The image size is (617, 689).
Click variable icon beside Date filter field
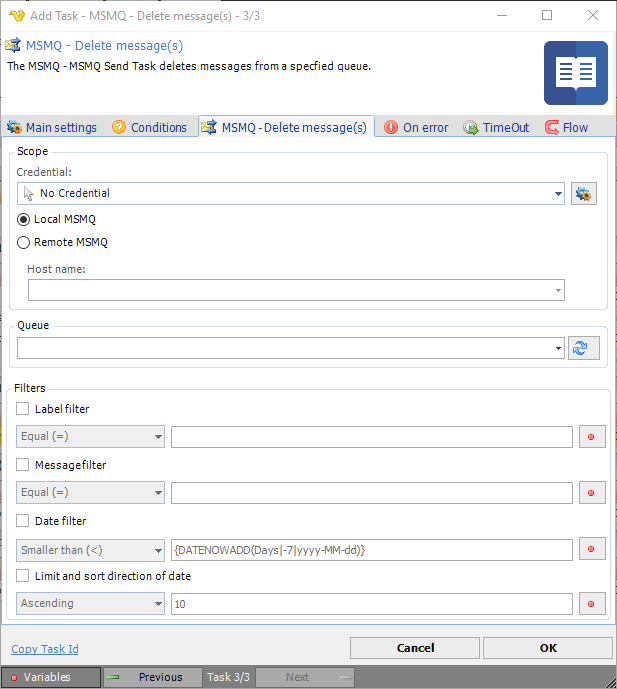tap(592, 549)
